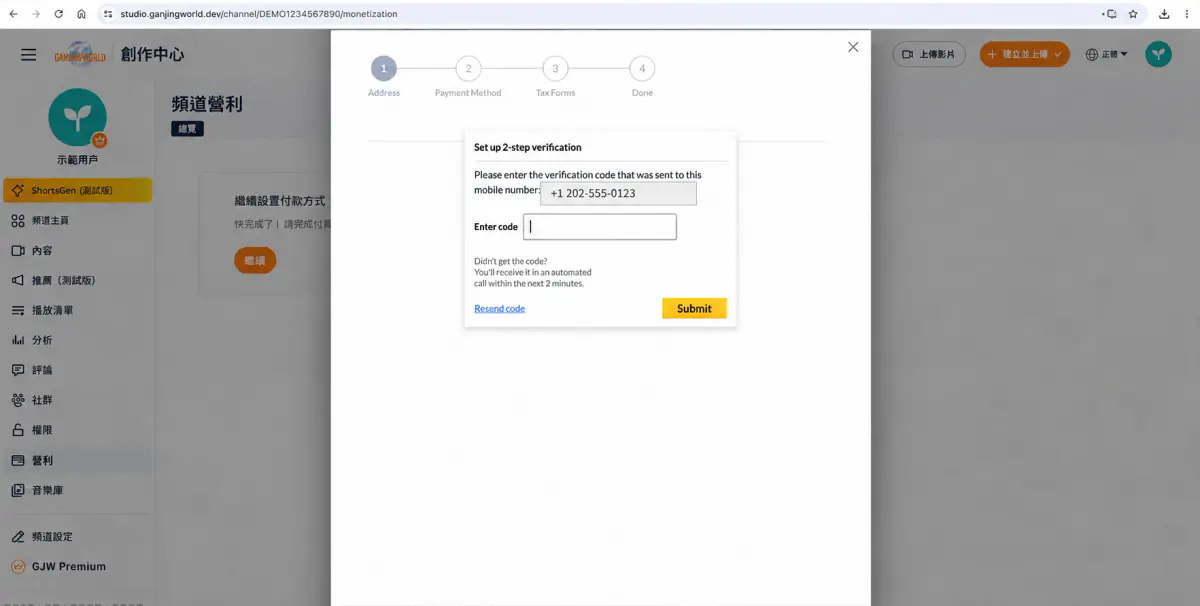Open the 權限 lock icon
1200x606 pixels.
point(18,430)
